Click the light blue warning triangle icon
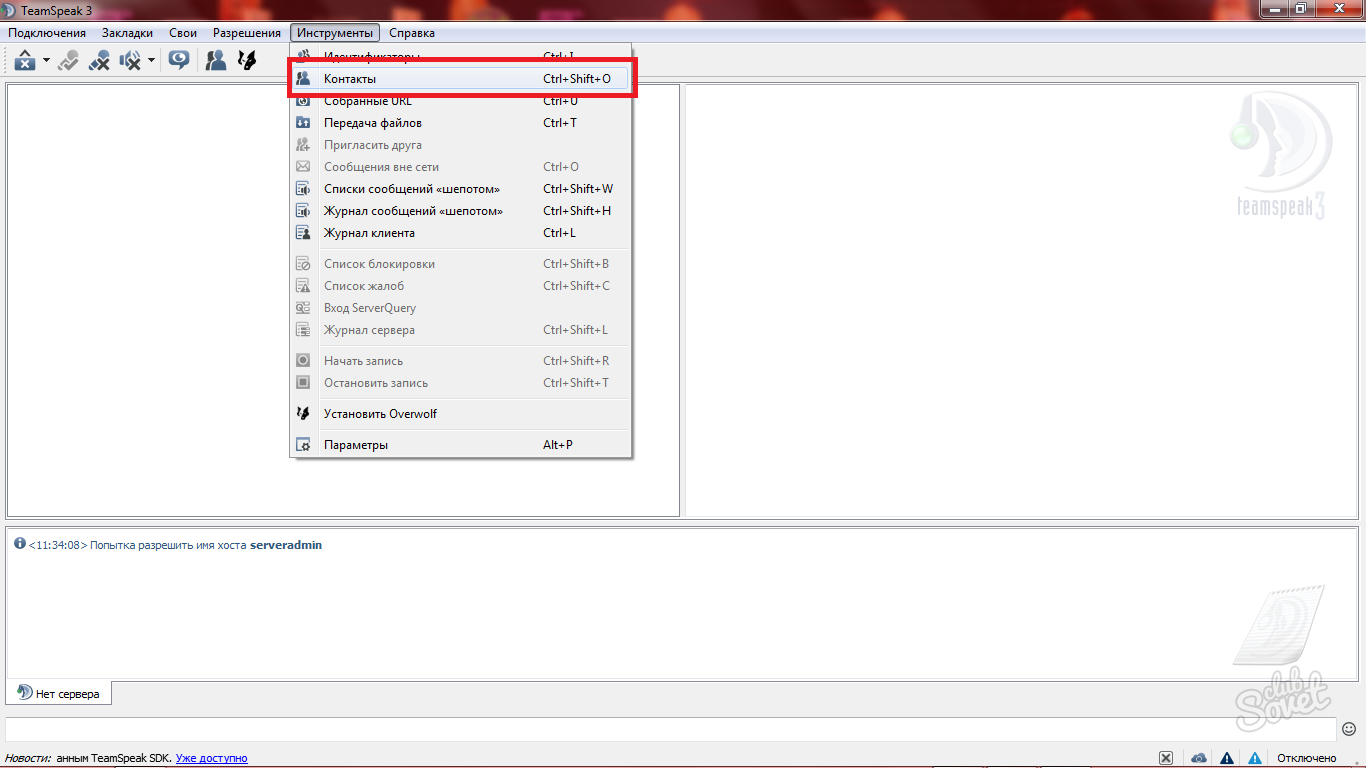 click(1254, 758)
